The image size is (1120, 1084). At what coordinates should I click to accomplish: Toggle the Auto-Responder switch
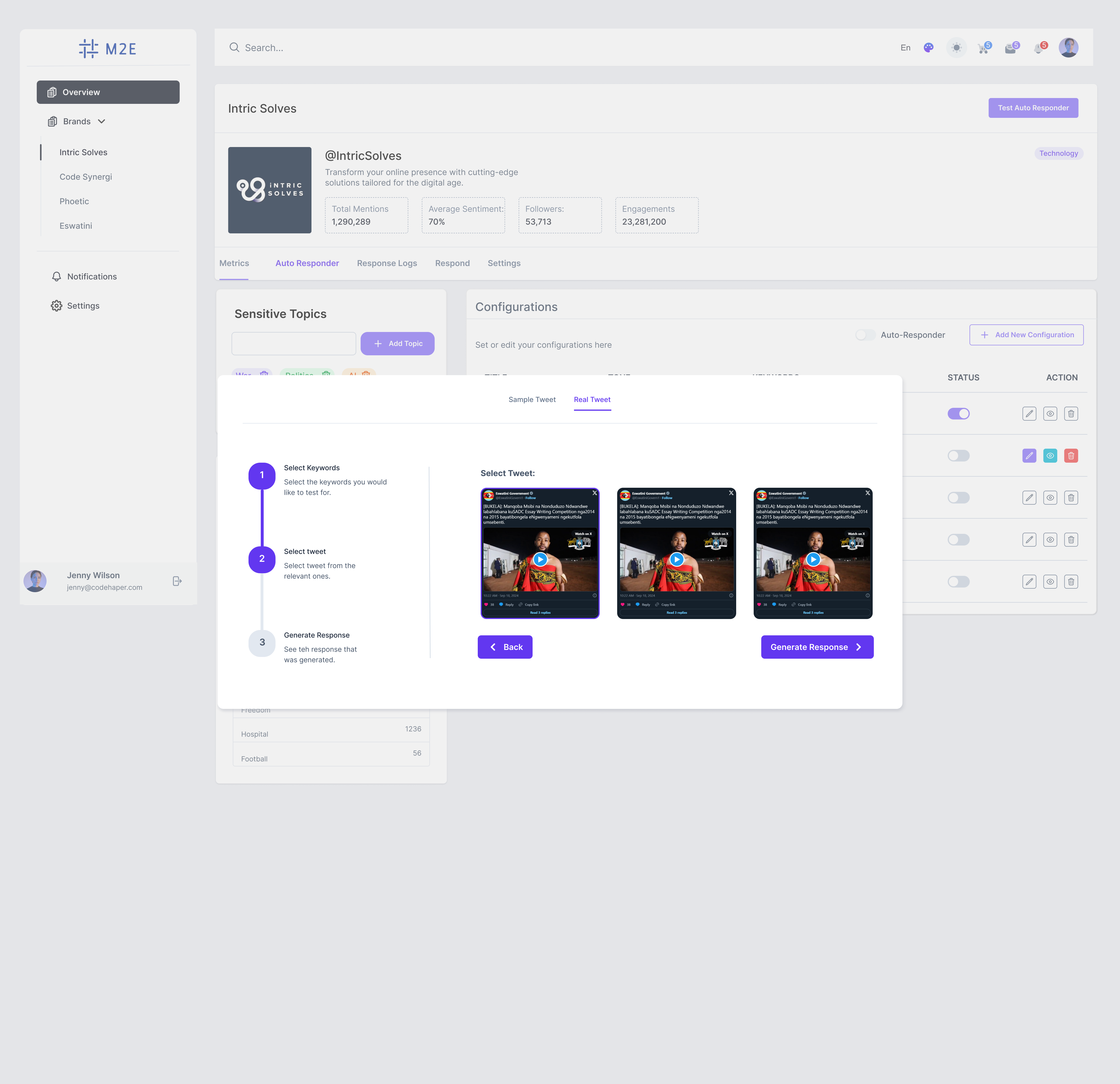coord(865,335)
